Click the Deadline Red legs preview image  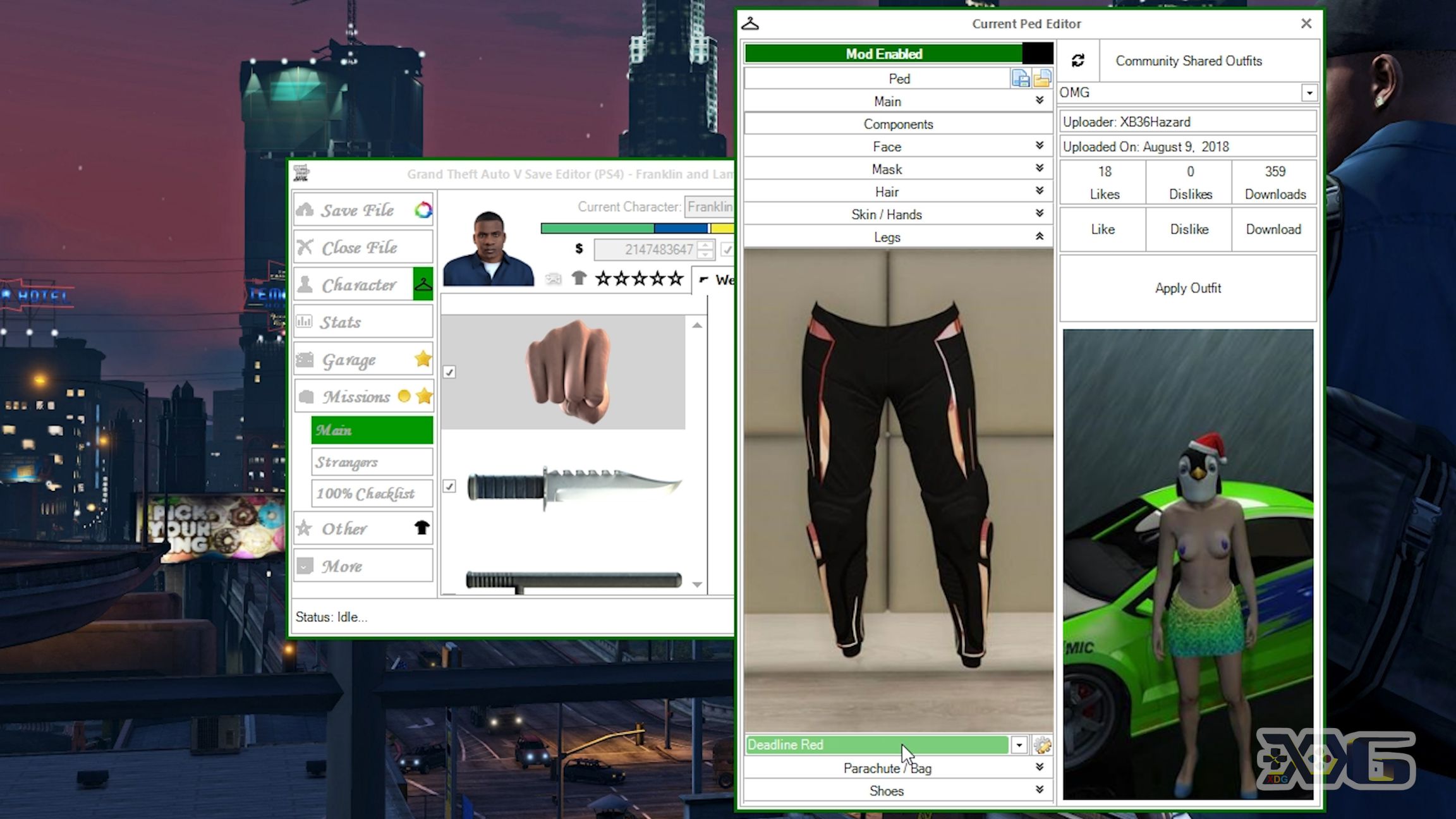click(x=898, y=490)
